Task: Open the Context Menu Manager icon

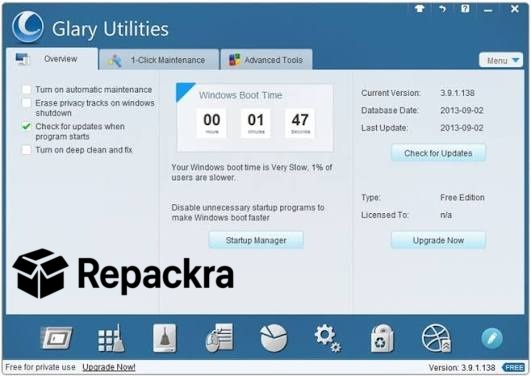Action: click(219, 338)
